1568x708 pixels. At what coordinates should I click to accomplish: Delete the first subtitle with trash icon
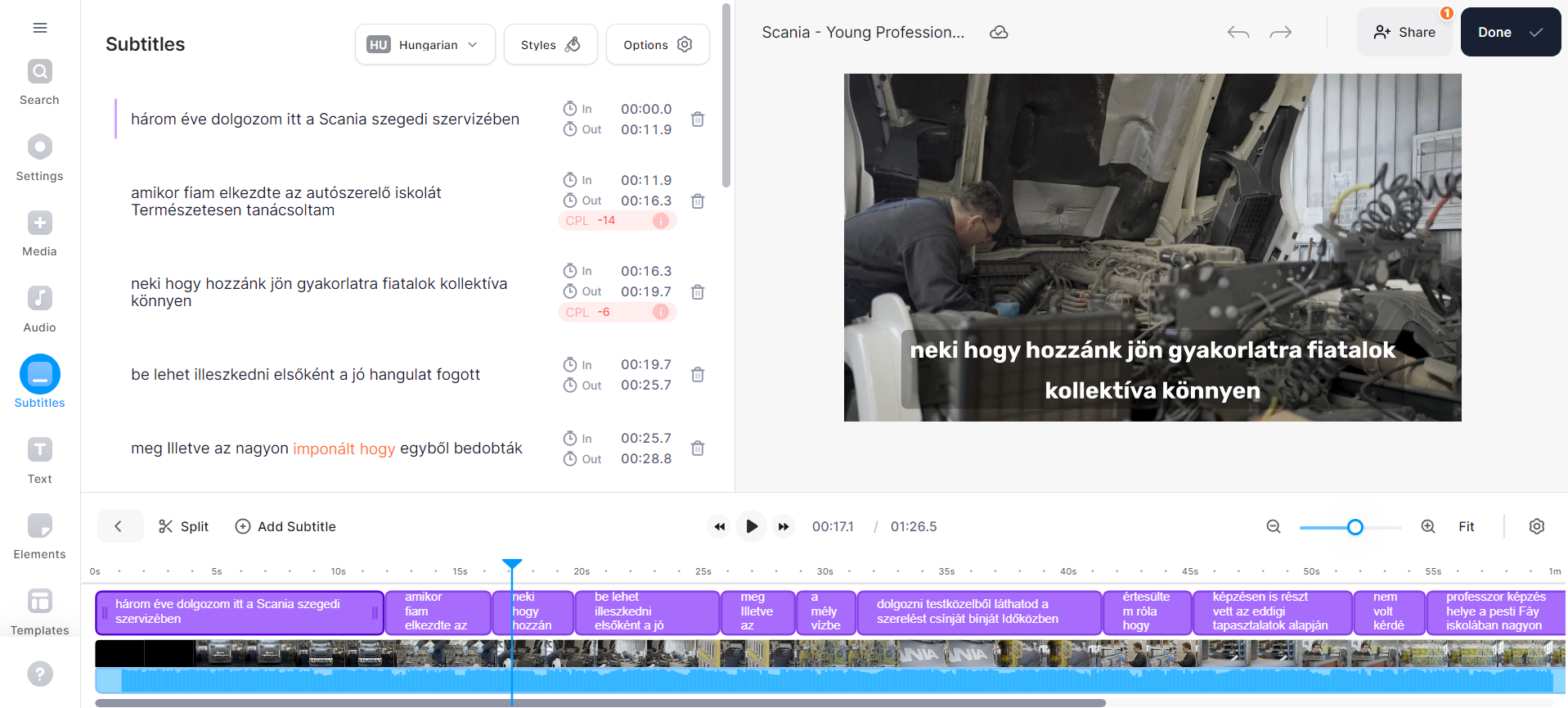697,120
